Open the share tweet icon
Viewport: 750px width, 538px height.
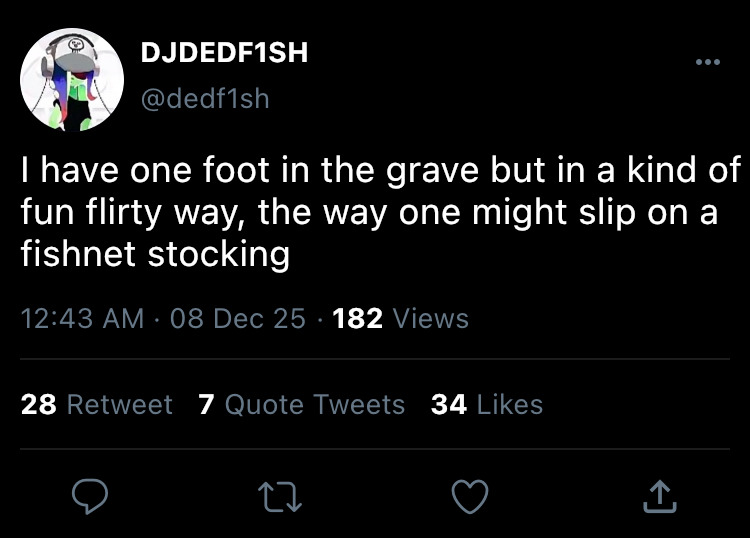(x=660, y=496)
